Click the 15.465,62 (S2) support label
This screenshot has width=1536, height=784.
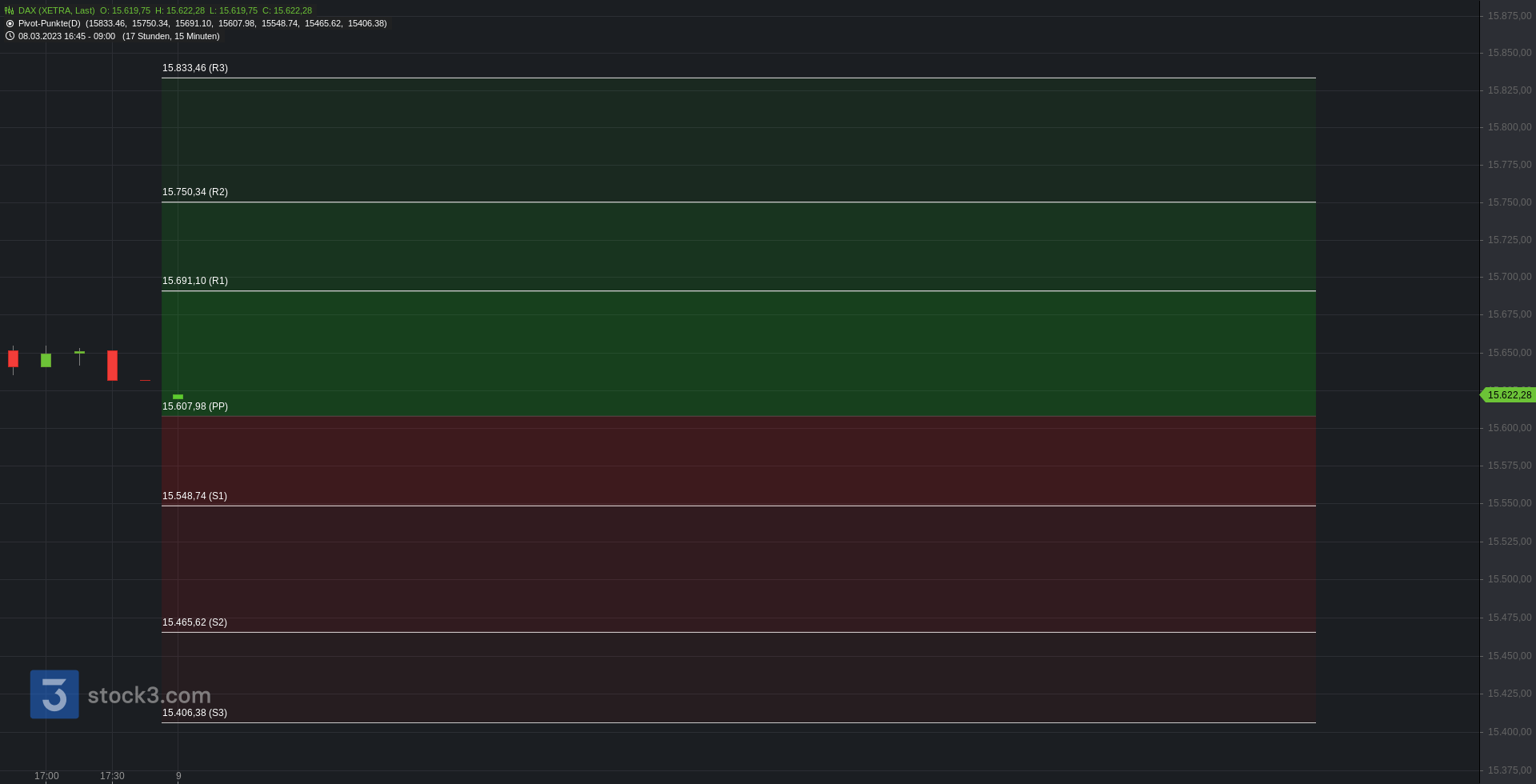194,622
